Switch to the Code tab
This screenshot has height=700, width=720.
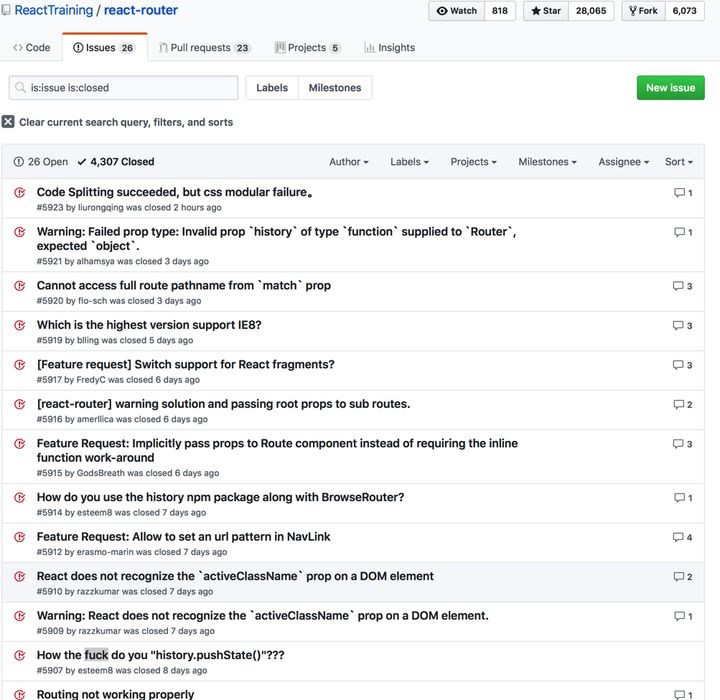pyautogui.click(x=32, y=48)
